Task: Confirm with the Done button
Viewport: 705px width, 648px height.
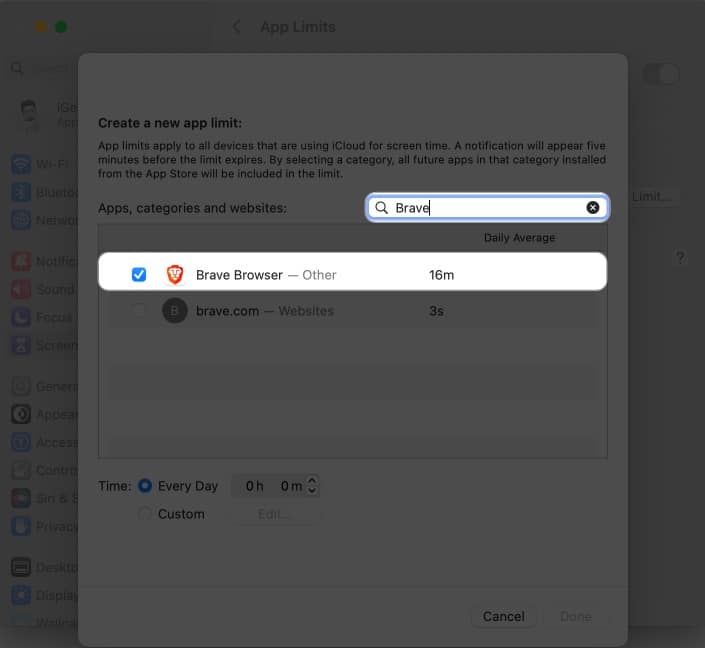Action: point(576,616)
